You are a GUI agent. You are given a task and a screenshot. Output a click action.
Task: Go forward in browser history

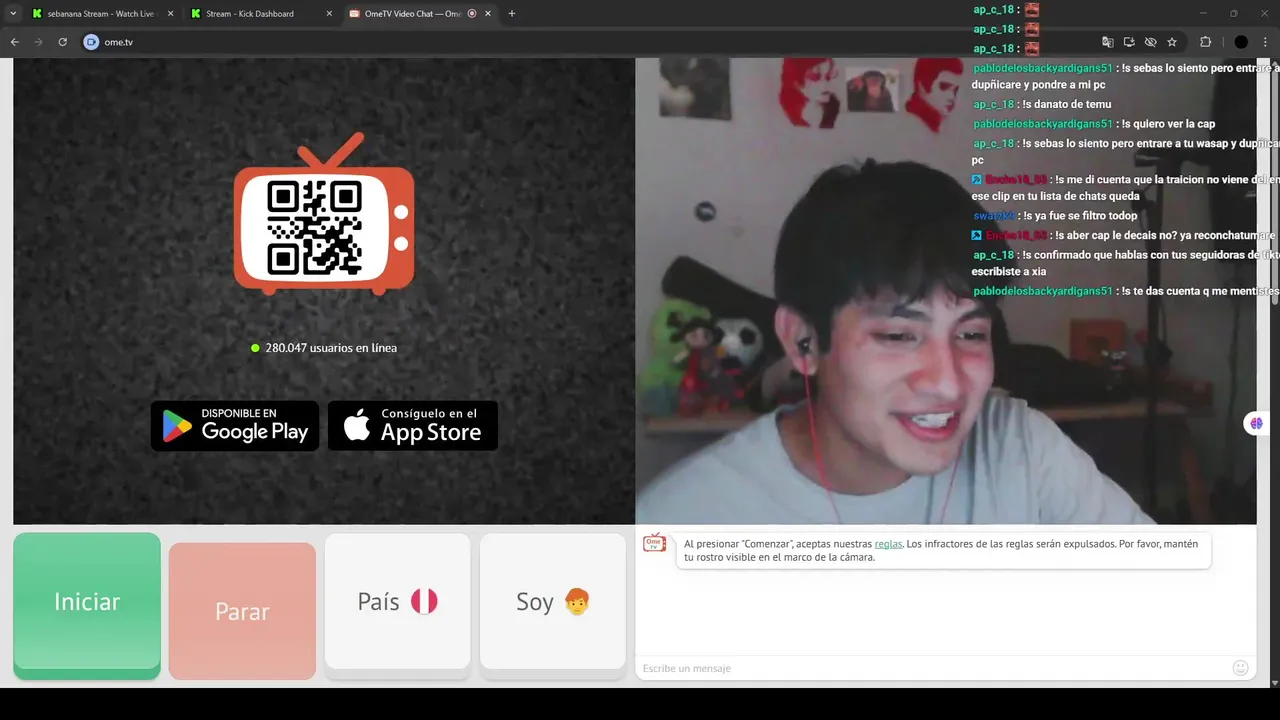(x=38, y=42)
